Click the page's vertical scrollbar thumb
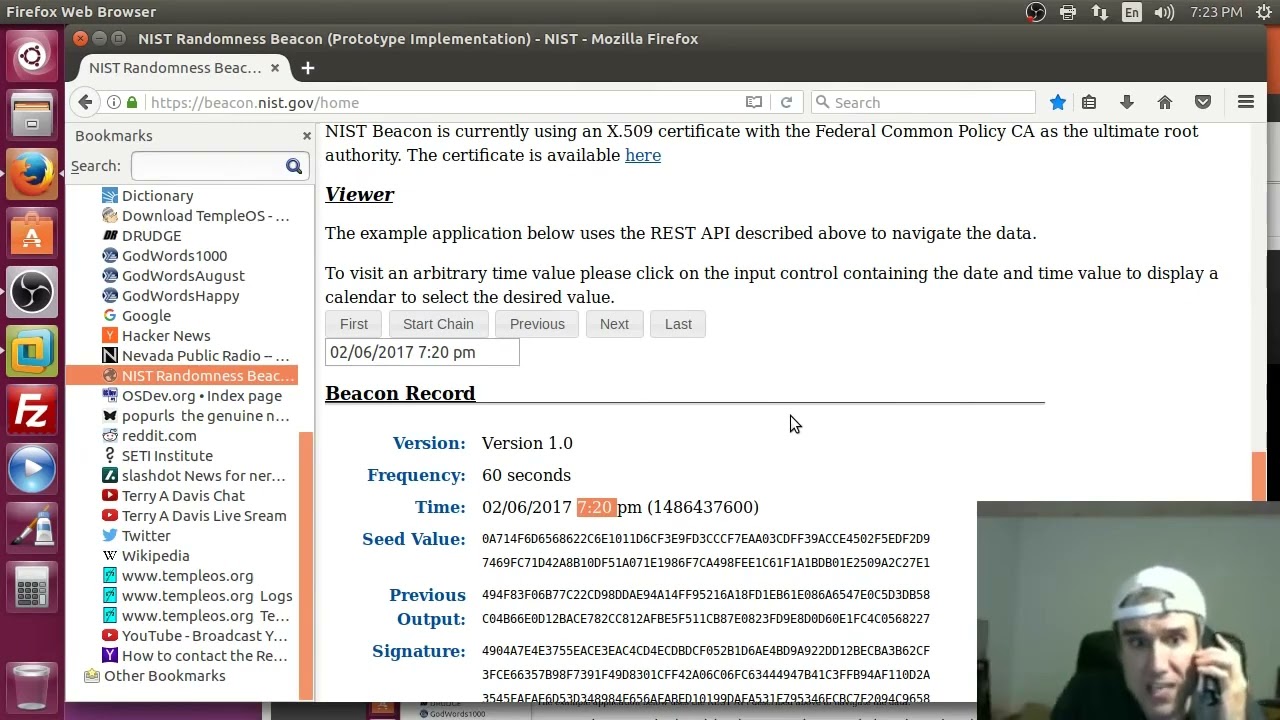Screen dimensions: 1280x720 click(1259, 477)
